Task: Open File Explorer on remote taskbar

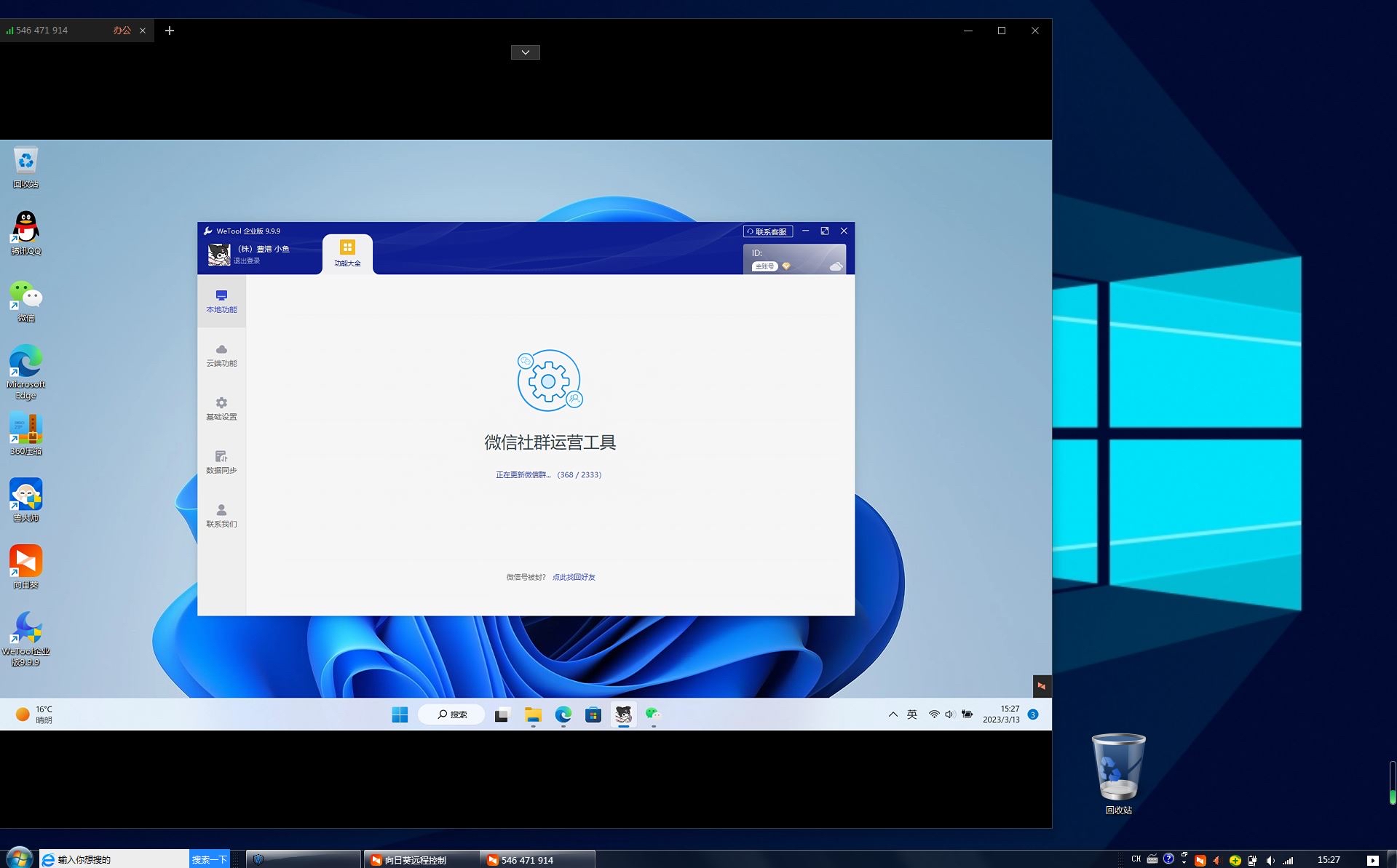Action: click(x=533, y=715)
